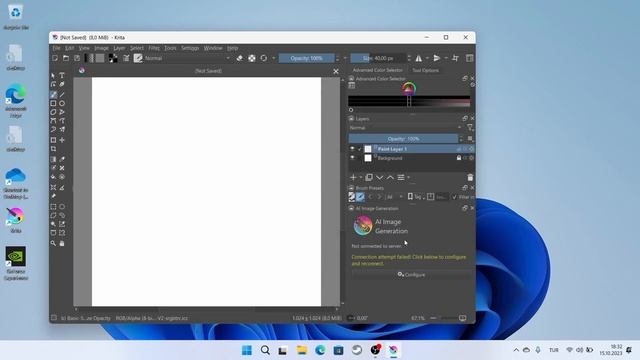Add a new layer with plus button

[353, 177]
